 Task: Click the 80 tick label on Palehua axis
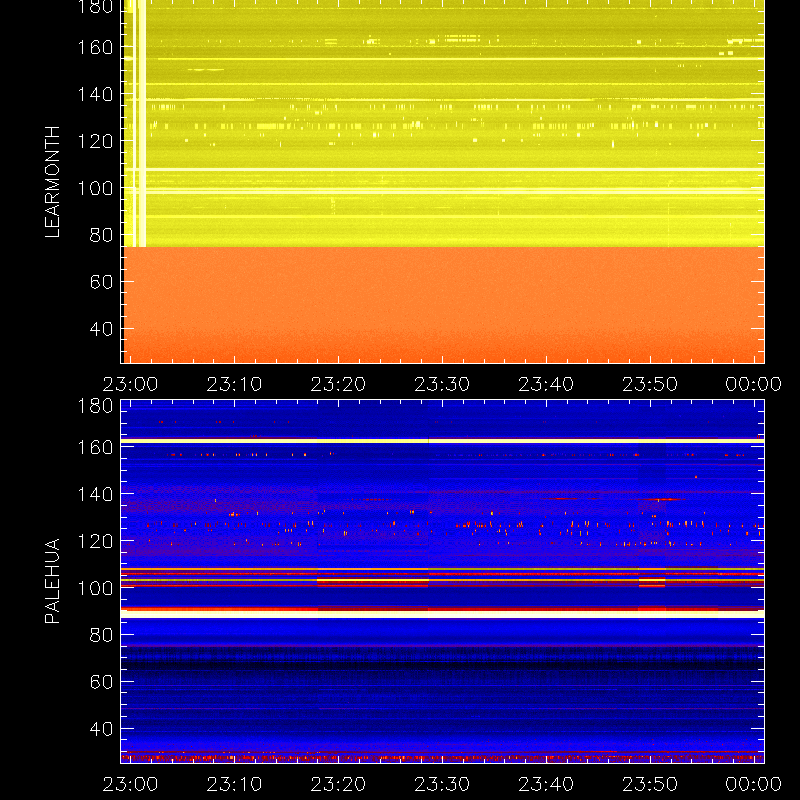pos(101,635)
